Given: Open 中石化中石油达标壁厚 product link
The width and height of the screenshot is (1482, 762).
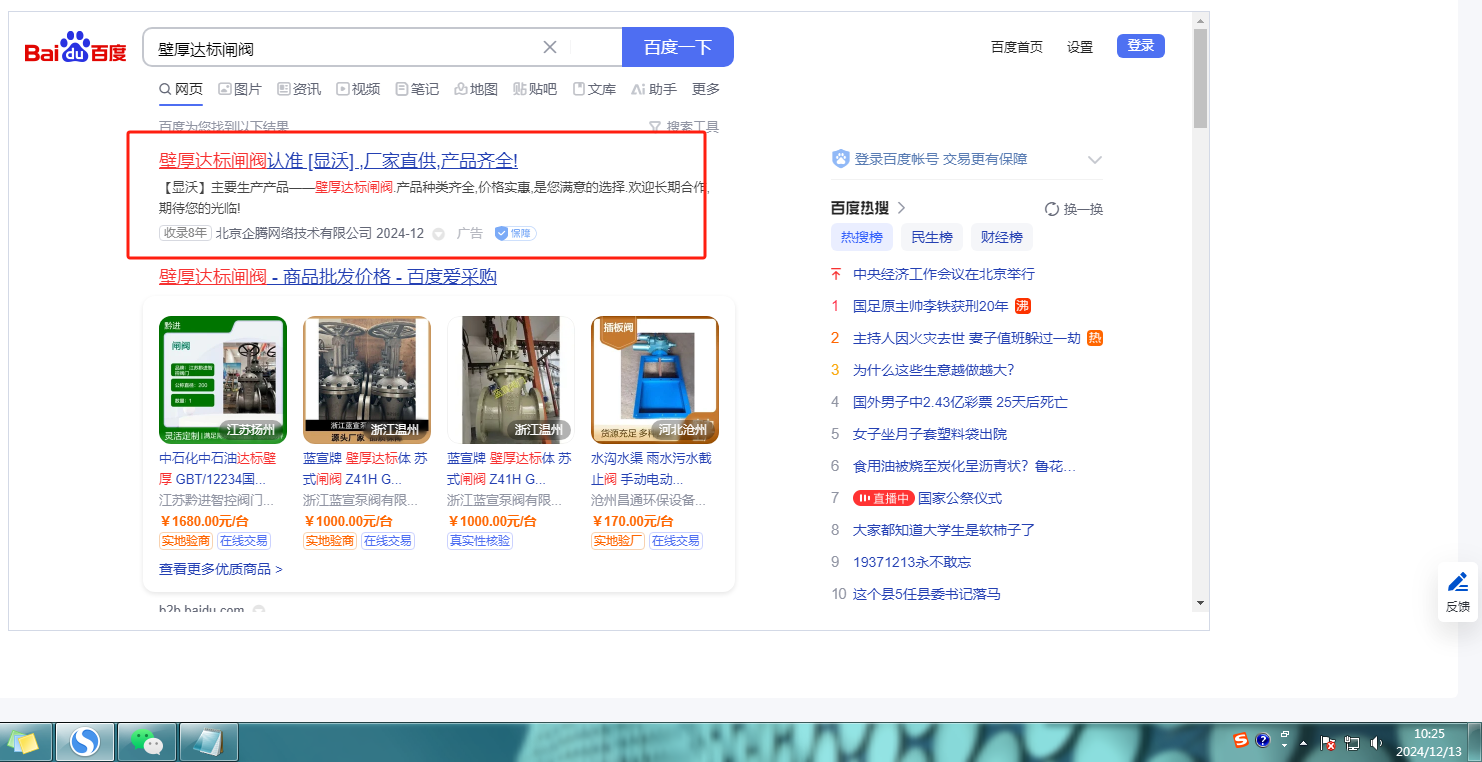Looking at the screenshot, I should [x=218, y=468].
